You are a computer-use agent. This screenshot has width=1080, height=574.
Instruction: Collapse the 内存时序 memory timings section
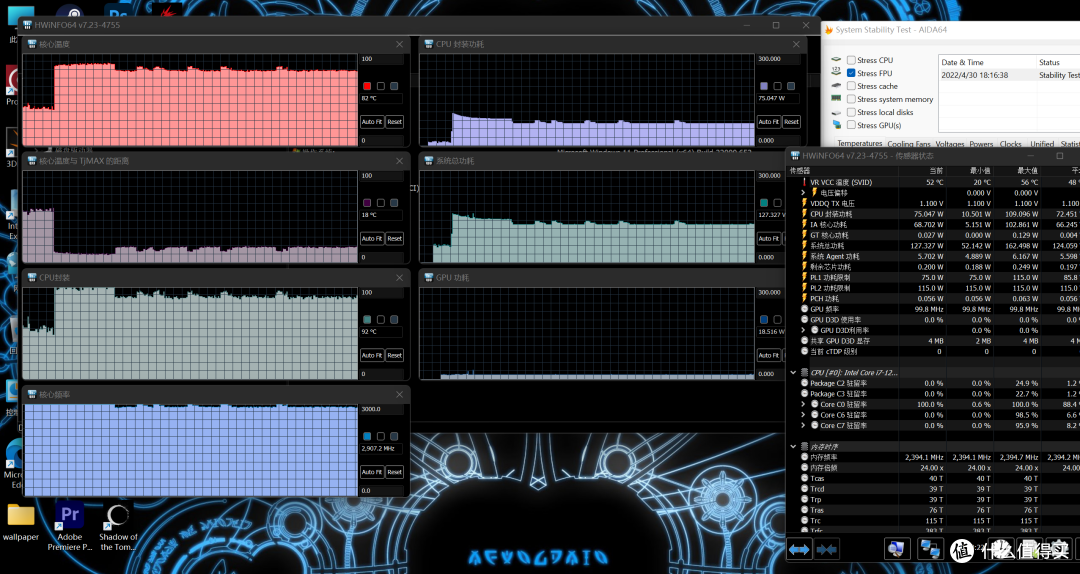[793, 446]
